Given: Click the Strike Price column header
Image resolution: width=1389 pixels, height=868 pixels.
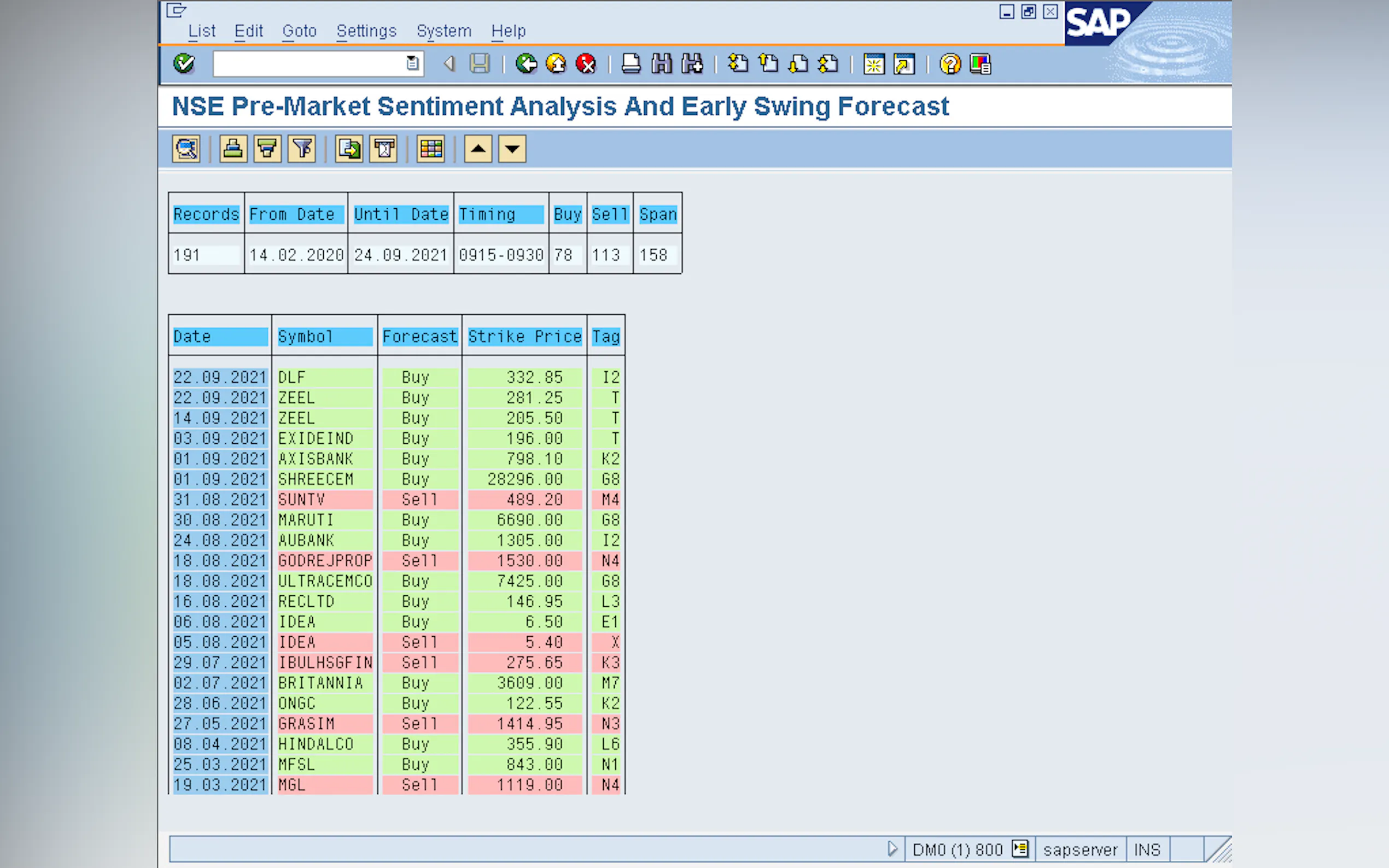Looking at the screenshot, I should tap(524, 336).
